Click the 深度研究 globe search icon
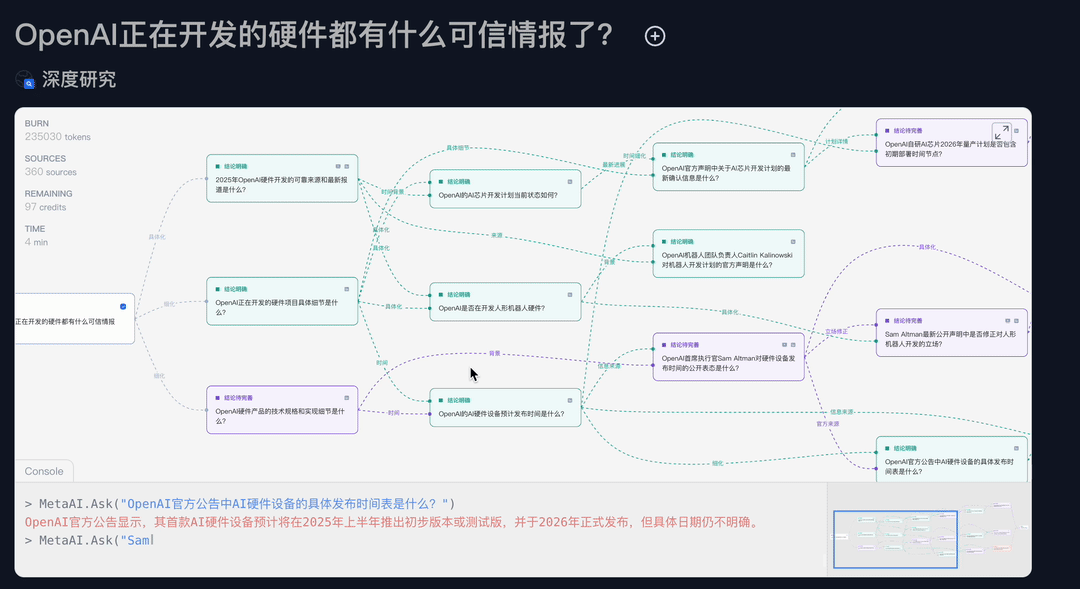The height and width of the screenshot is (589, 1080). pyautogui.click(x=25, y=80)
